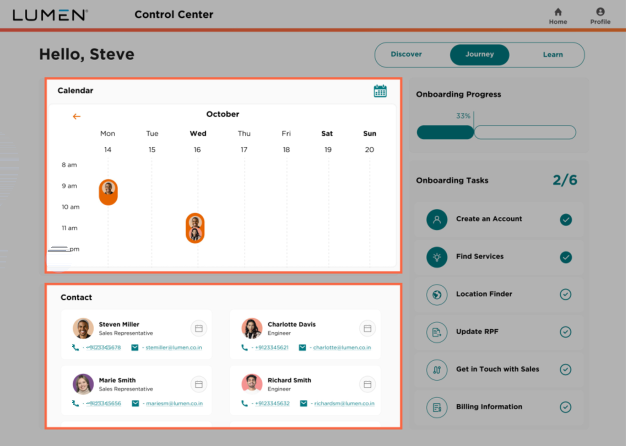Click Richard Smith's phone icon
626x446 pixels.
tap(244, 404)
